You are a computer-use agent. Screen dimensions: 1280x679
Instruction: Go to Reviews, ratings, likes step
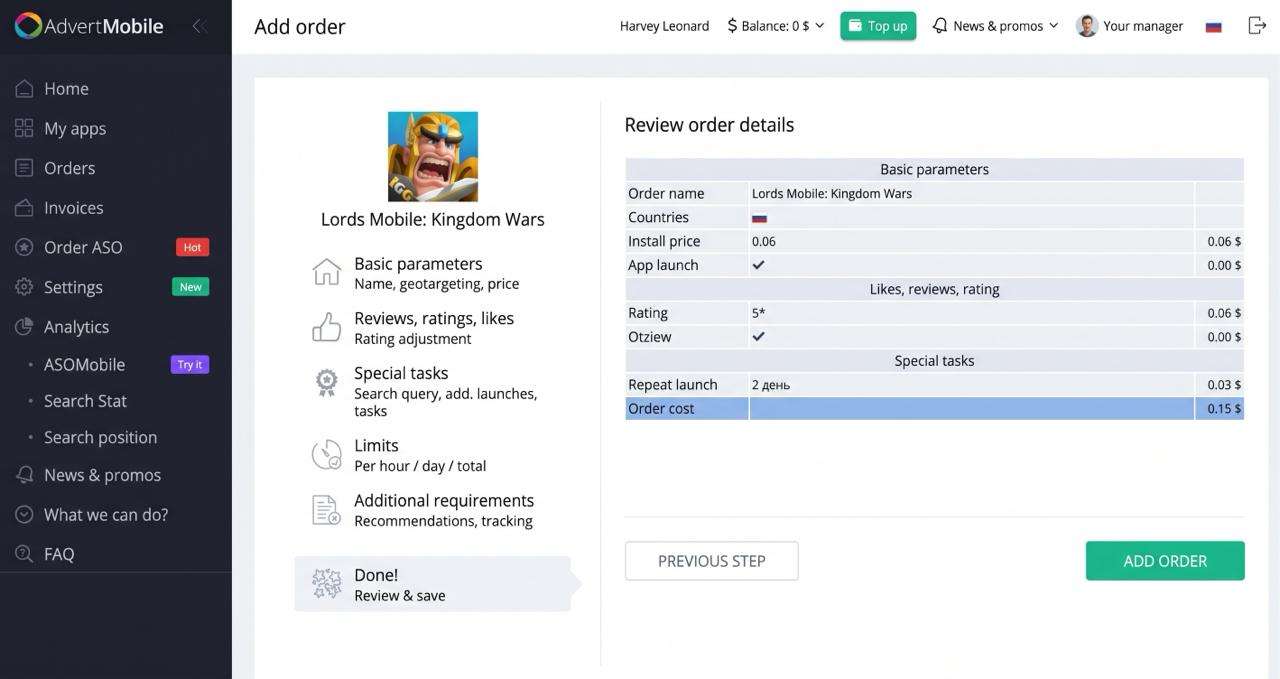tap(433, 328)
